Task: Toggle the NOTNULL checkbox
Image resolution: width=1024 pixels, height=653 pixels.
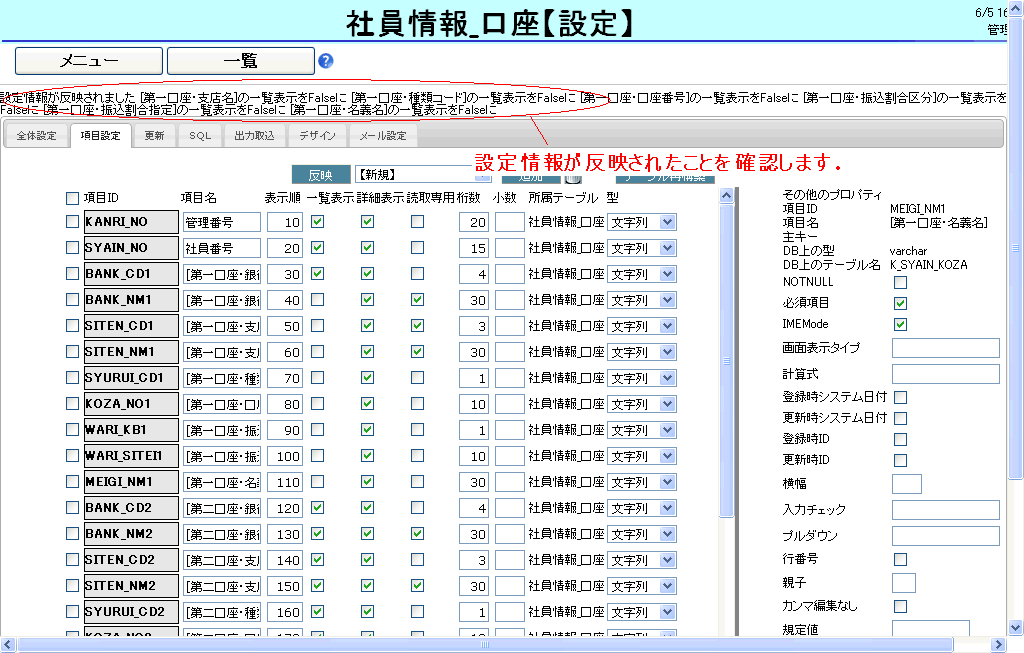Action: pos(900,283)
